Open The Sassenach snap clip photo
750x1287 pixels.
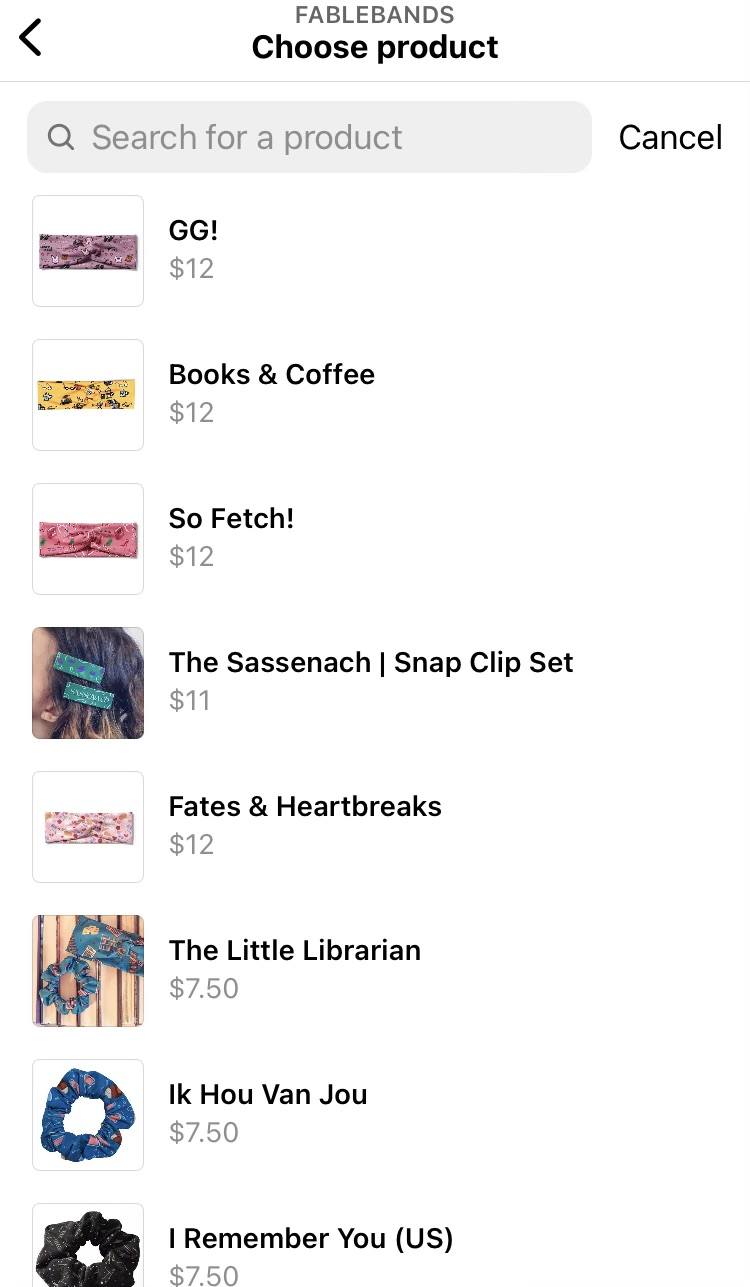pos(88,683)
